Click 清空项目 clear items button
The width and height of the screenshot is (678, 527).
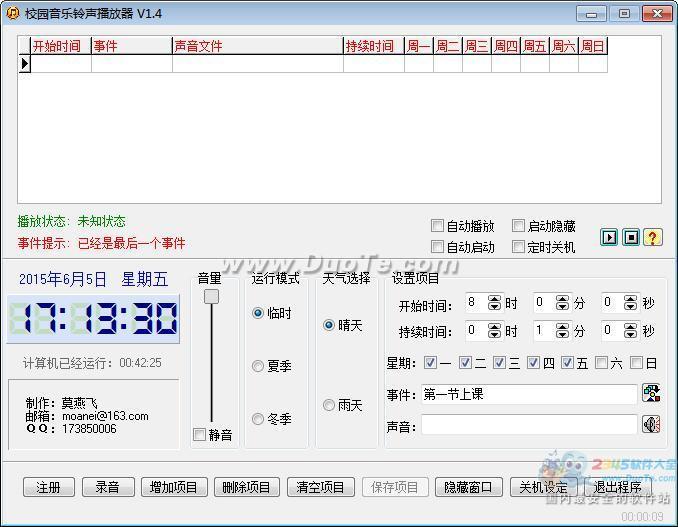[x=321, y=487]
